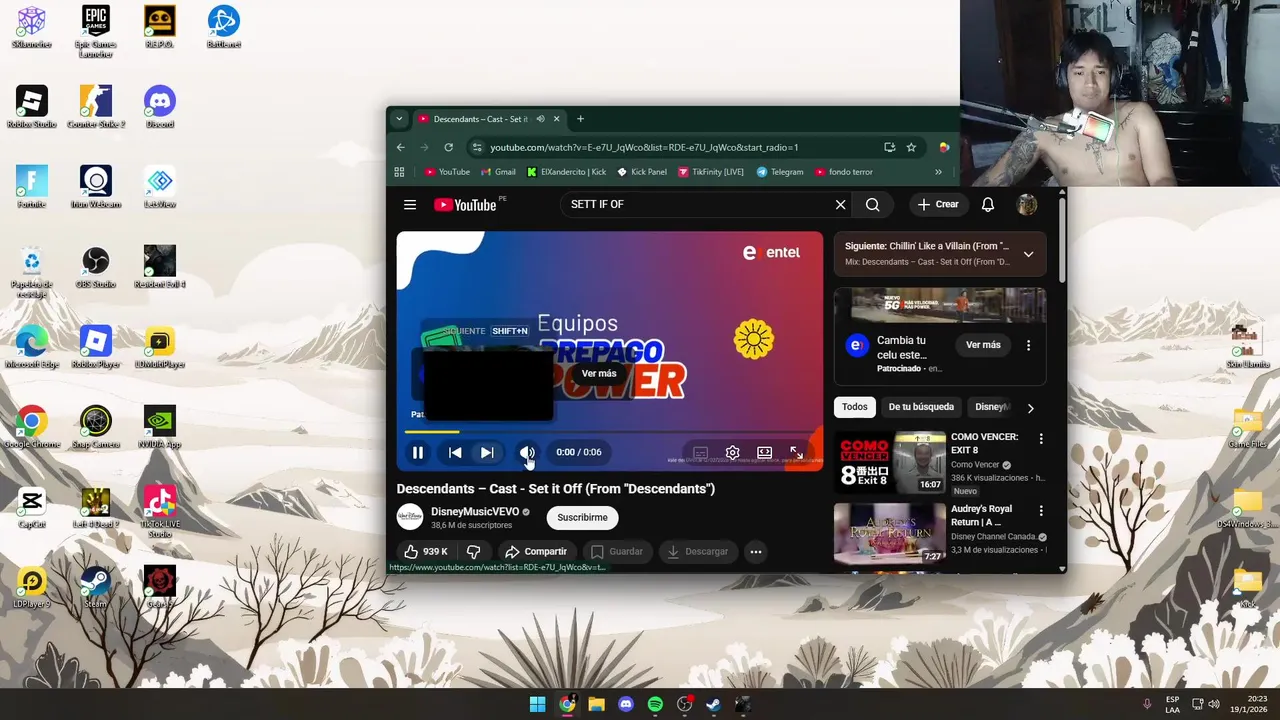Subscribe with the Suscribirme button

click(583, 518)
